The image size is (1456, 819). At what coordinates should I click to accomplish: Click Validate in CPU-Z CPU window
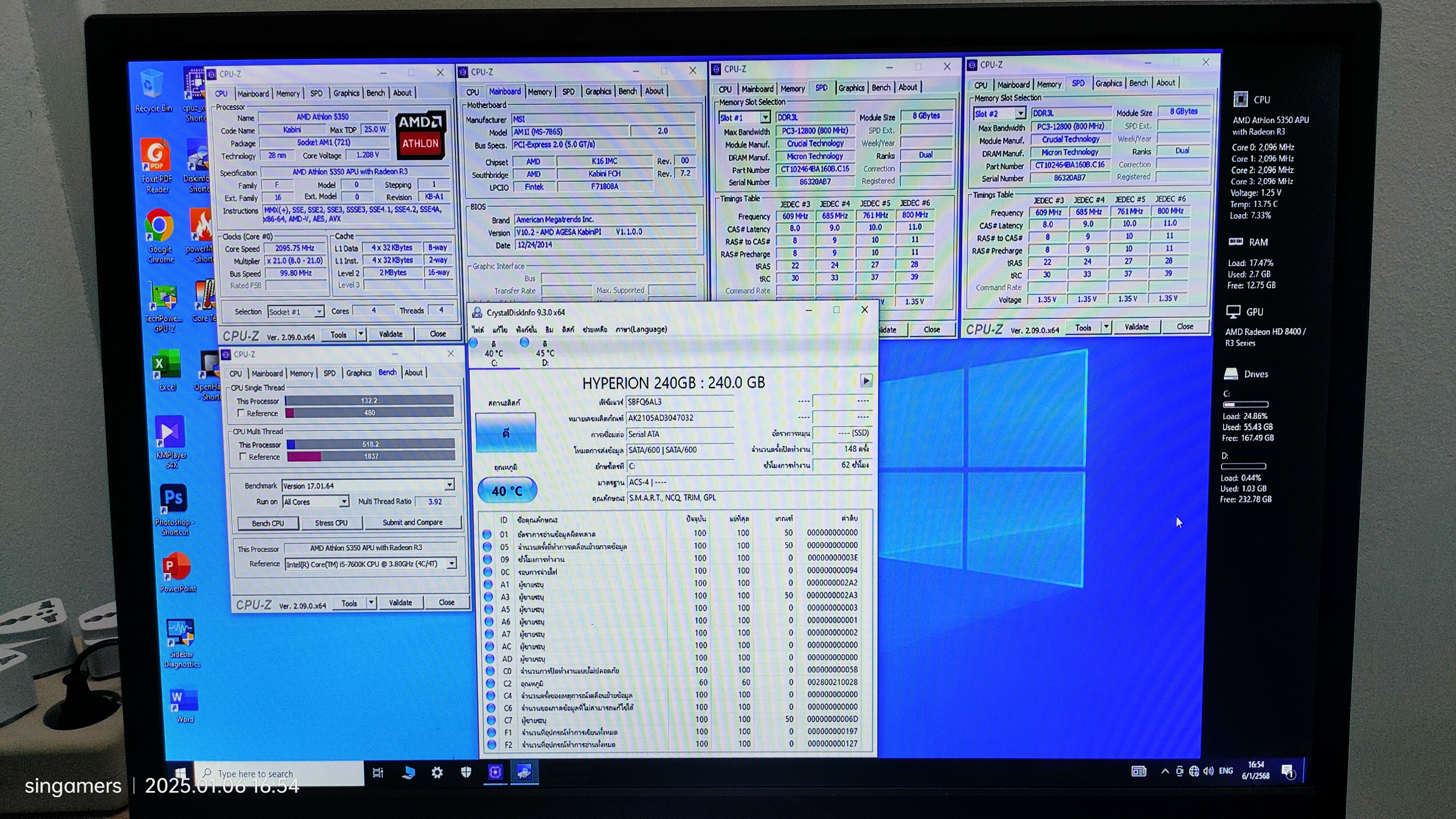tap(391, 334)
